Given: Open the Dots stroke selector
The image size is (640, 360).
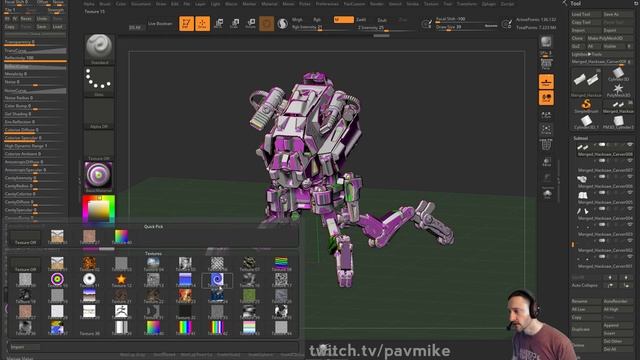Looking at the screenshot, I should (99, 82).
